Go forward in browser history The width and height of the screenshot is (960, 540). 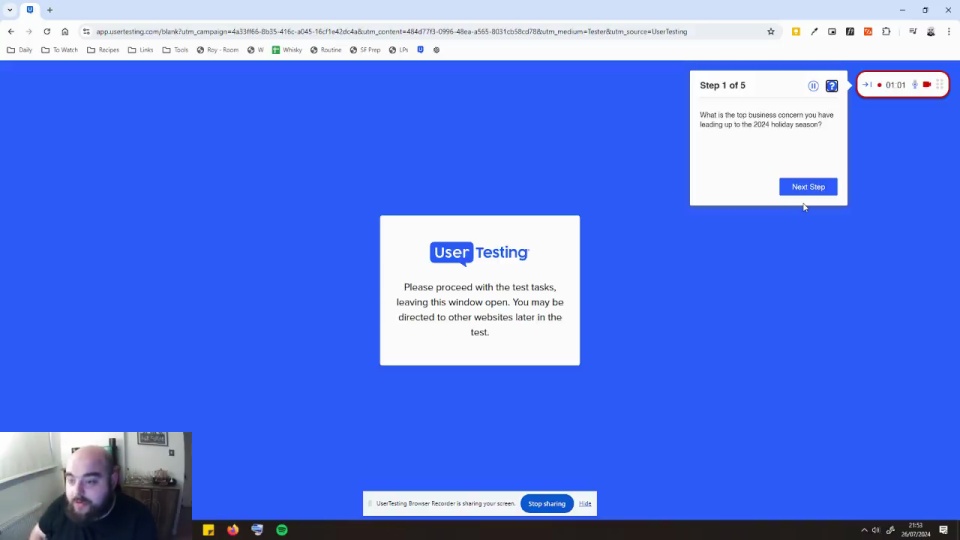click(28, 32)
